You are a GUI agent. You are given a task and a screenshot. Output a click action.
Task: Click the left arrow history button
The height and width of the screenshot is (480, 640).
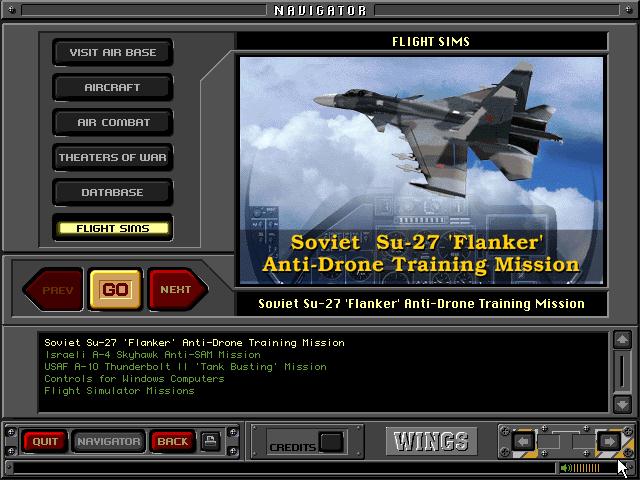click(523, 442)
